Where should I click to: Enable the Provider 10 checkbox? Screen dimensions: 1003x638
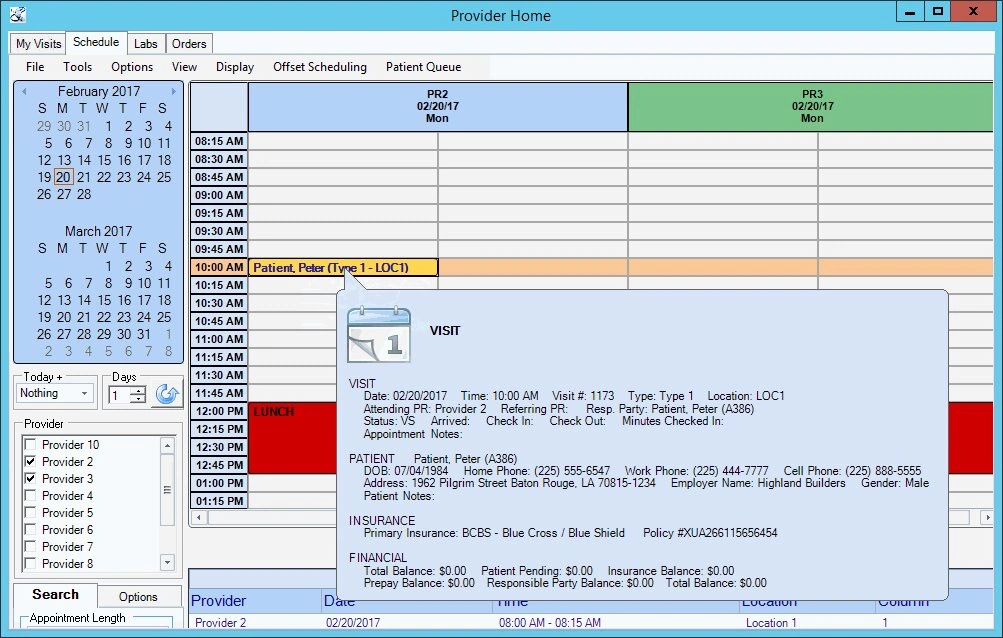[30, 443]
